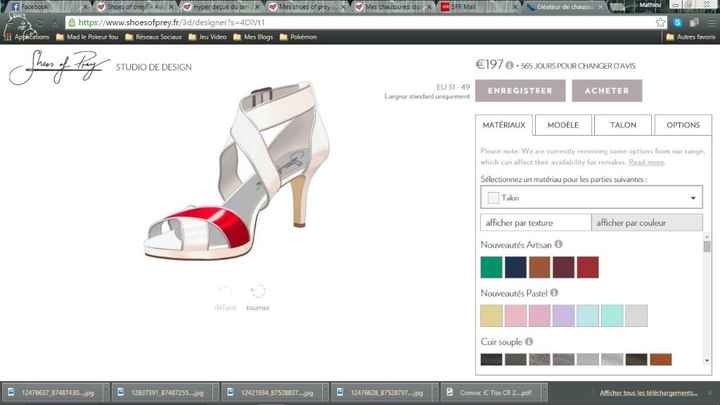The image size is (720, 405).
Task: Switch to the Modèle tab
Action: pos(564,125)
